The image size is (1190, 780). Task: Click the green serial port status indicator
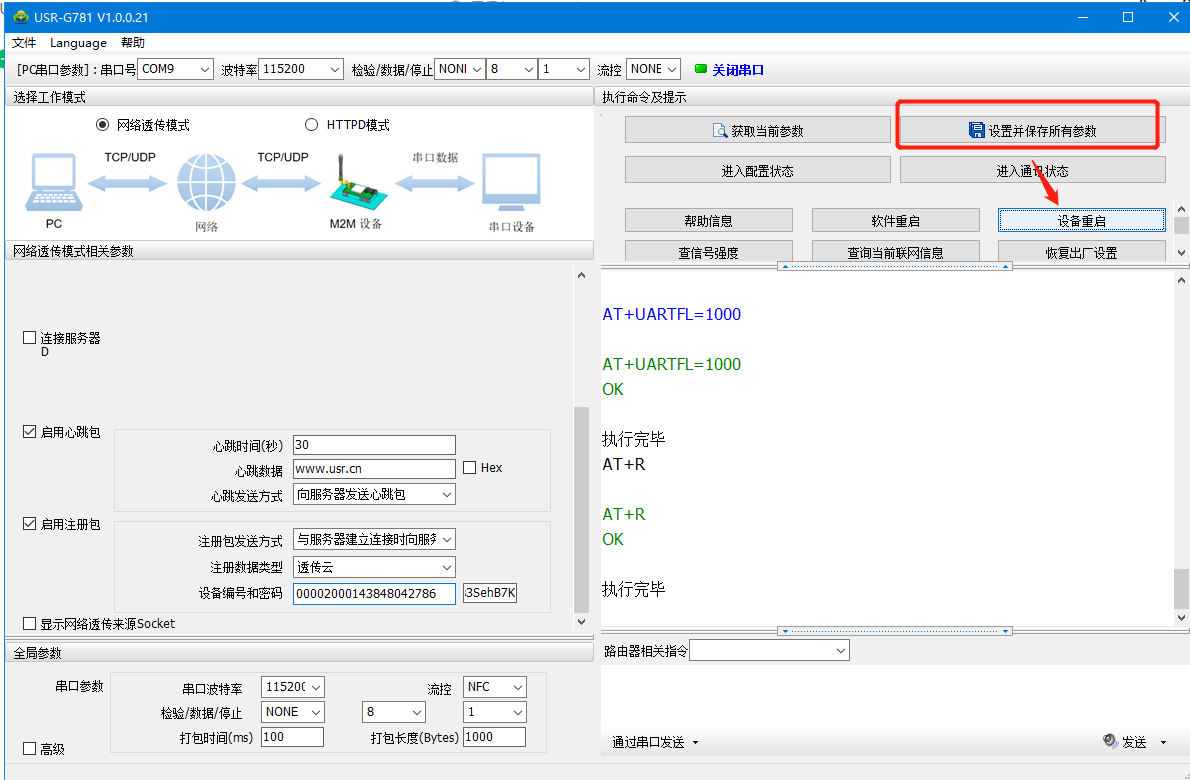(x=700, y=69)
